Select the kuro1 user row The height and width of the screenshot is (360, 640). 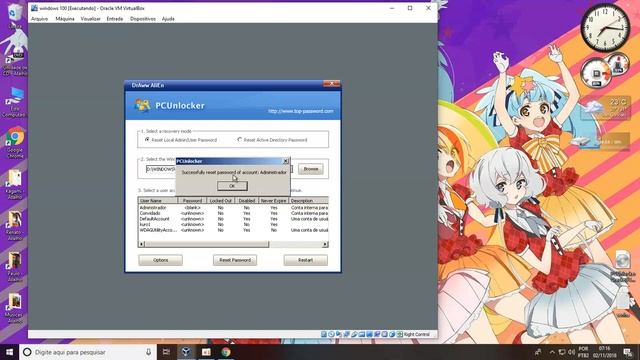(233, 224)
